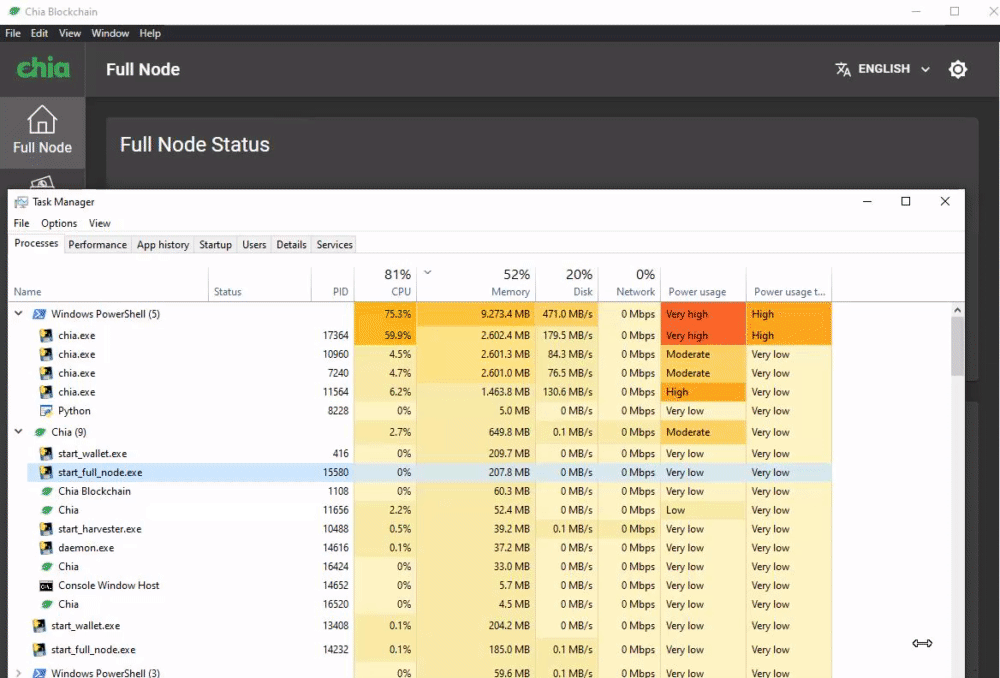Image resolution: width=1000 pixels, height=678 pixels.
Task: Maximize the Task Manager window
Action: click(905, 202)
